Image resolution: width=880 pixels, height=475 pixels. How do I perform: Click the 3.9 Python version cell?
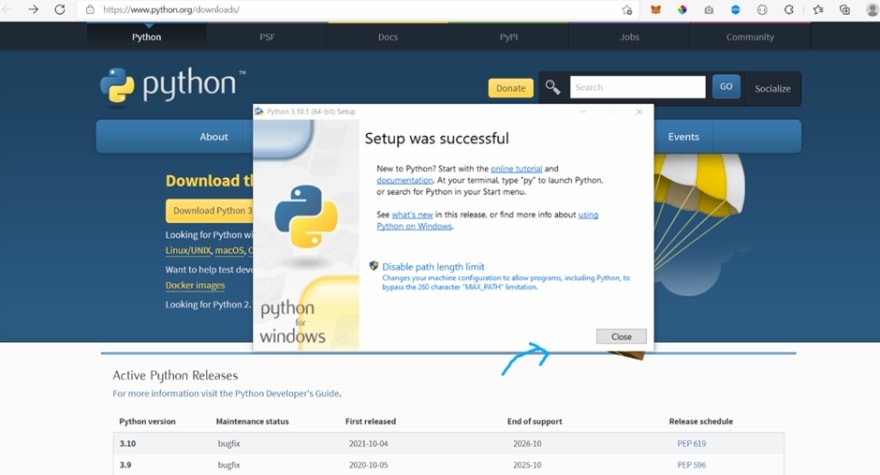(x=125, y=465)
